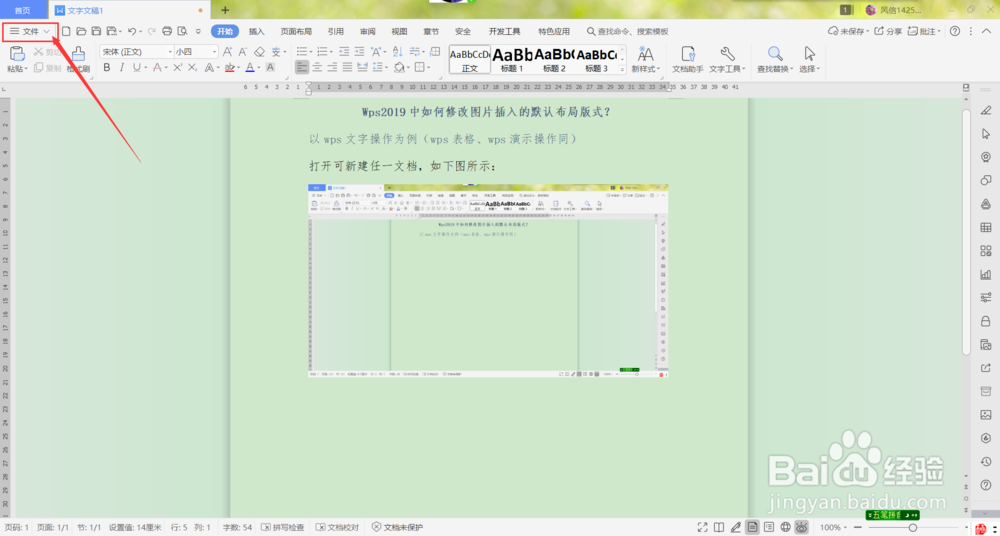The image size is (1000, 536).
Task: Click the lock icon in right sidebar
Action: click(x=985, y=320)
